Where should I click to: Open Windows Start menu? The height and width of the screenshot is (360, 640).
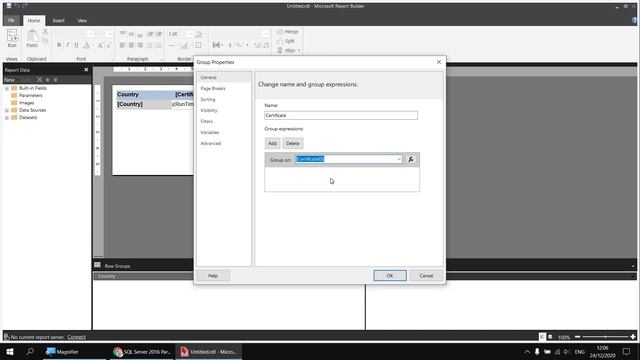10,352
